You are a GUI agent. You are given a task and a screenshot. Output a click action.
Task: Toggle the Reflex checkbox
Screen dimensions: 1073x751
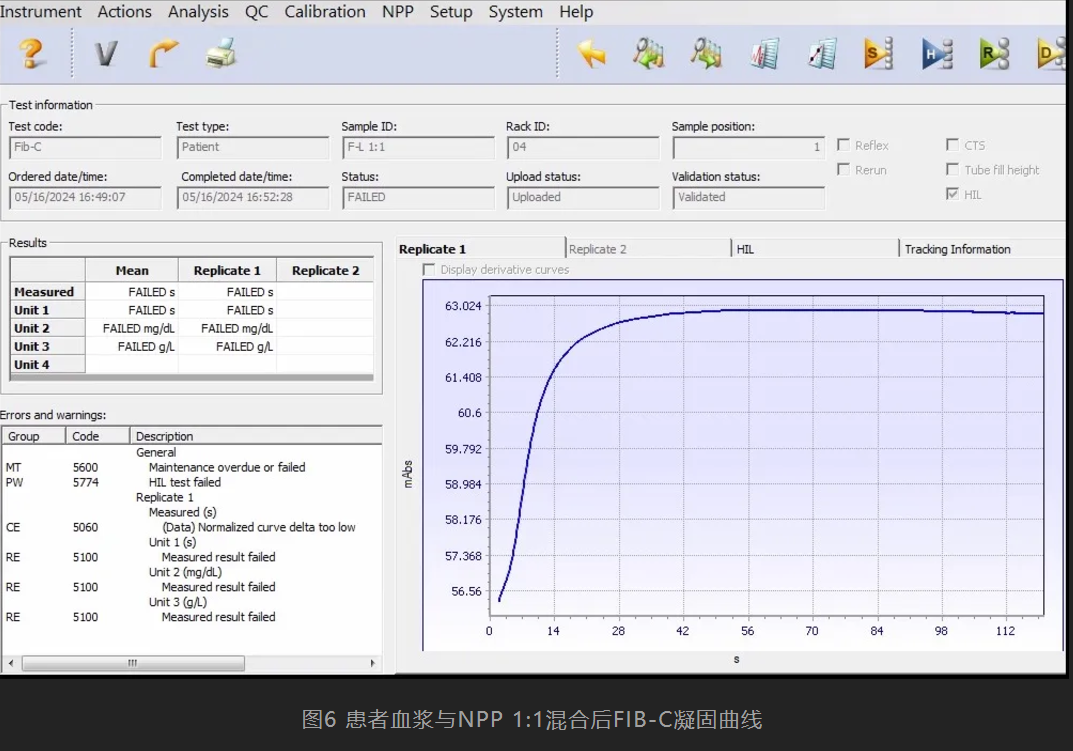[844, 145]
